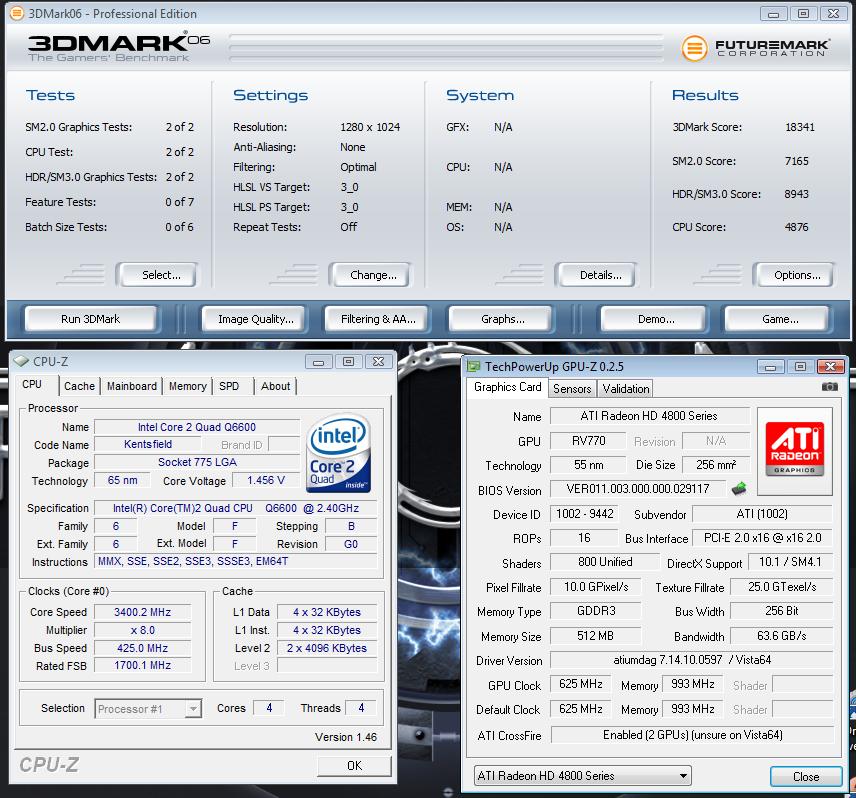The height and width of the screenshot is (798, 856).
Task: Switch to the Mainboard tab in CPU-Z
Action: coord(132,386)
